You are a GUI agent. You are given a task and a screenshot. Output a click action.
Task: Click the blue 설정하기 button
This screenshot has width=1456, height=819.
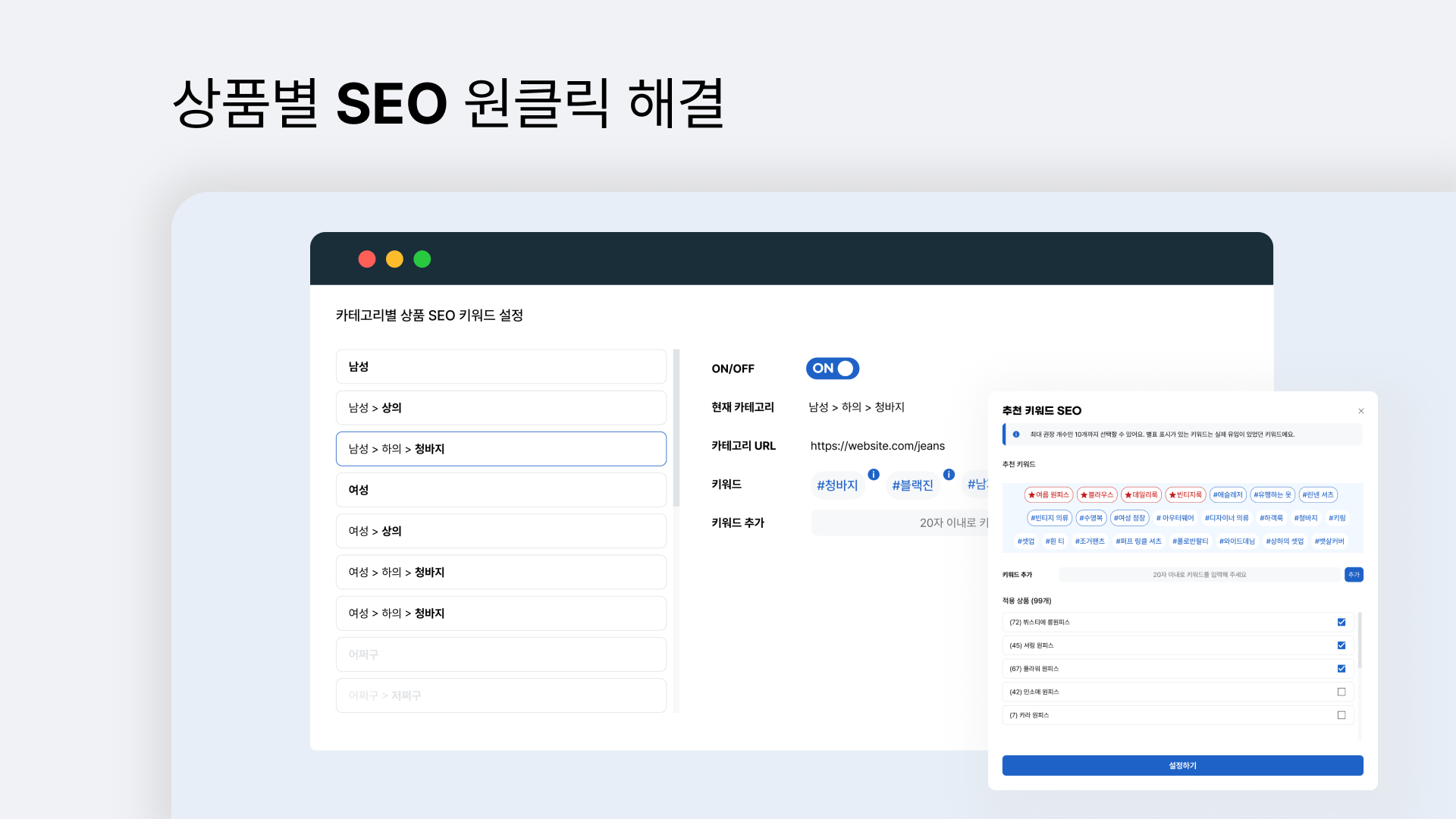click(x=1182, y=766)
